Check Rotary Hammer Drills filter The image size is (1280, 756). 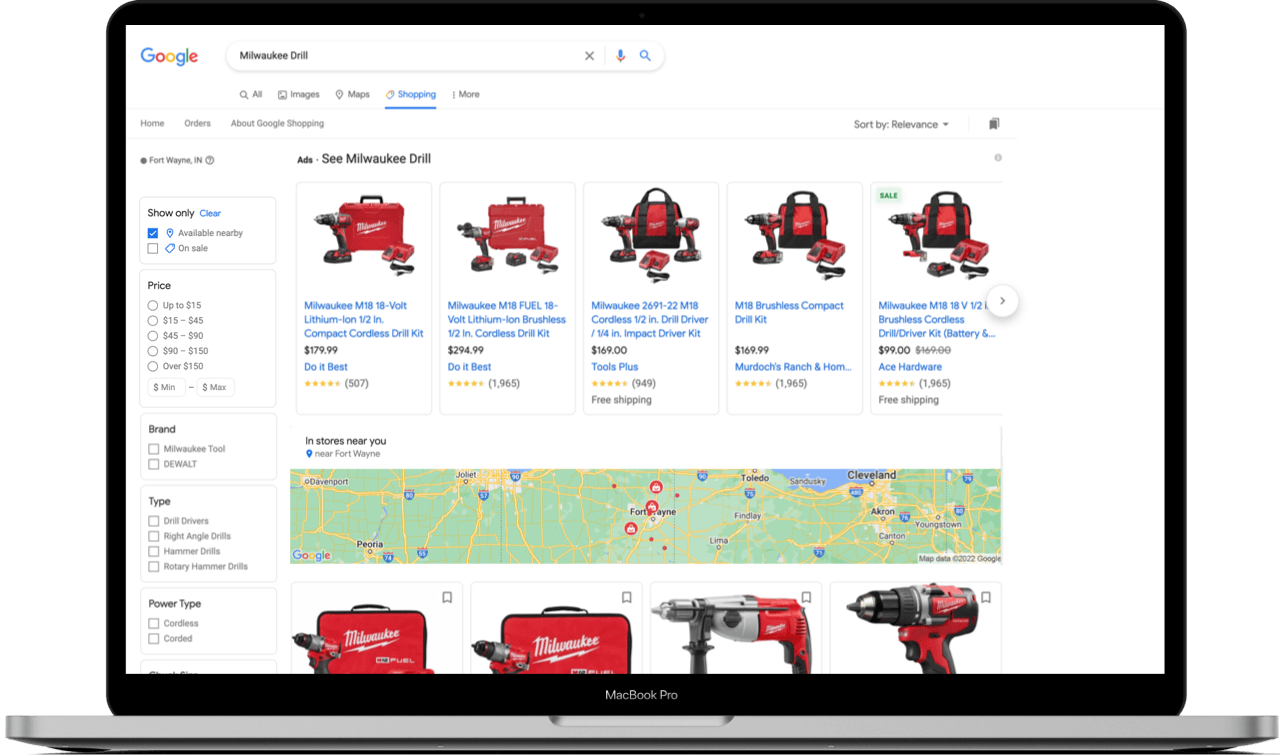tap(153, 566)
